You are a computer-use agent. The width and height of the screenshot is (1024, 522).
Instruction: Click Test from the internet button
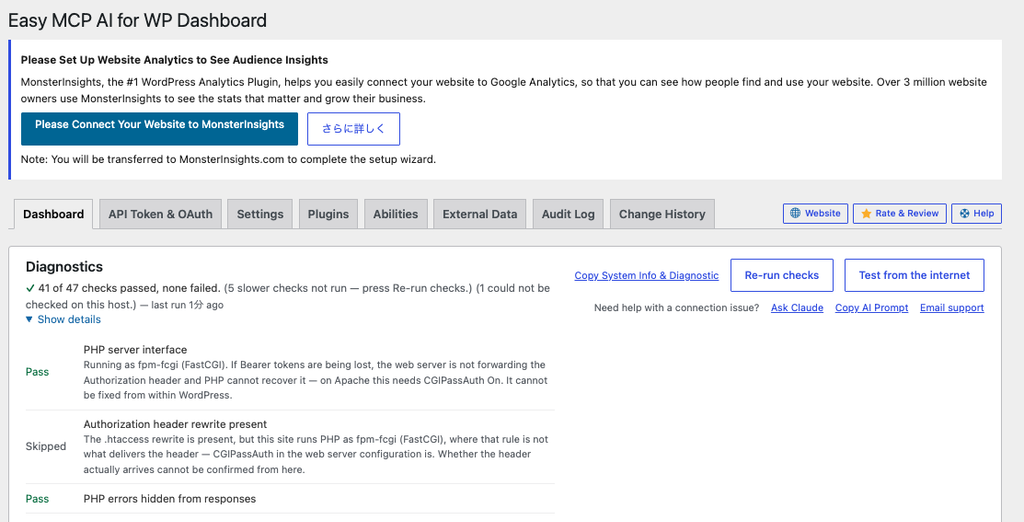pos(914,275)
